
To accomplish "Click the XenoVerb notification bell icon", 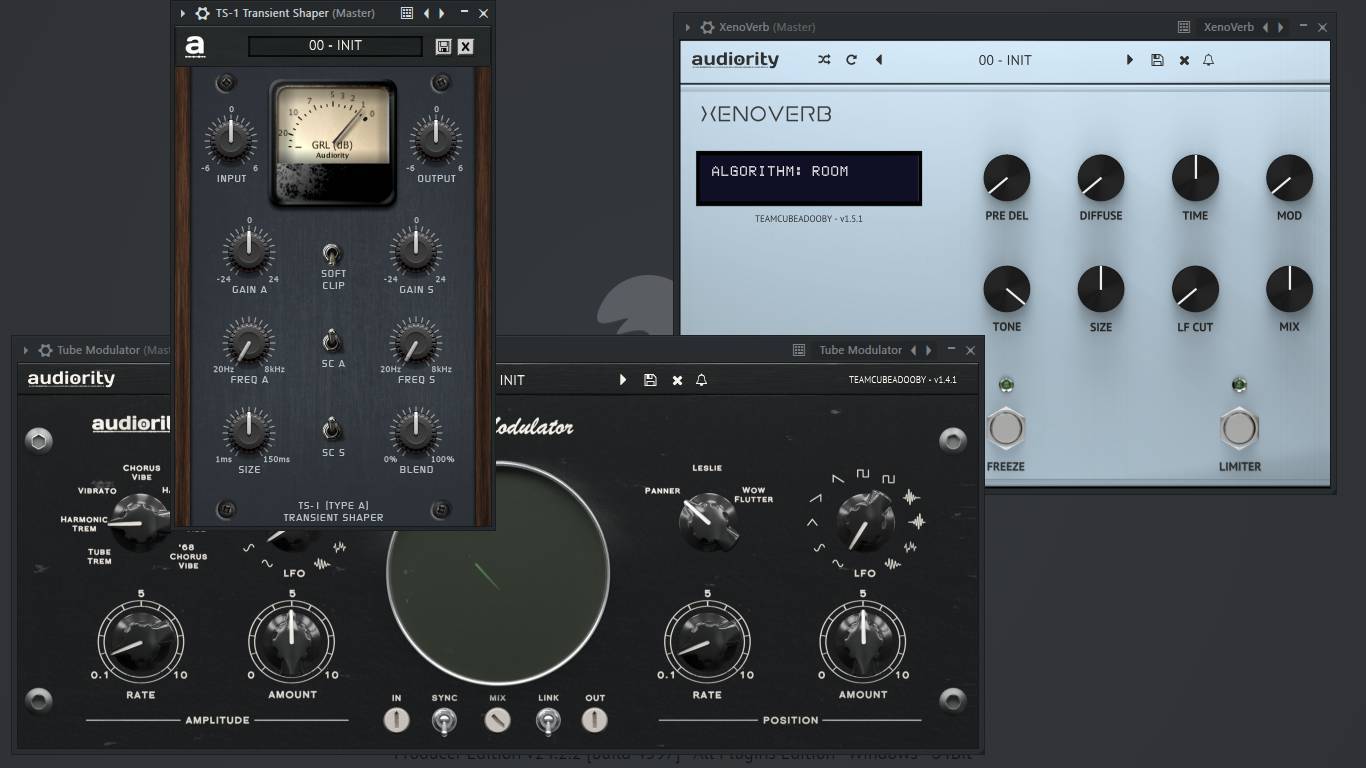I will tap(1208, 60).
